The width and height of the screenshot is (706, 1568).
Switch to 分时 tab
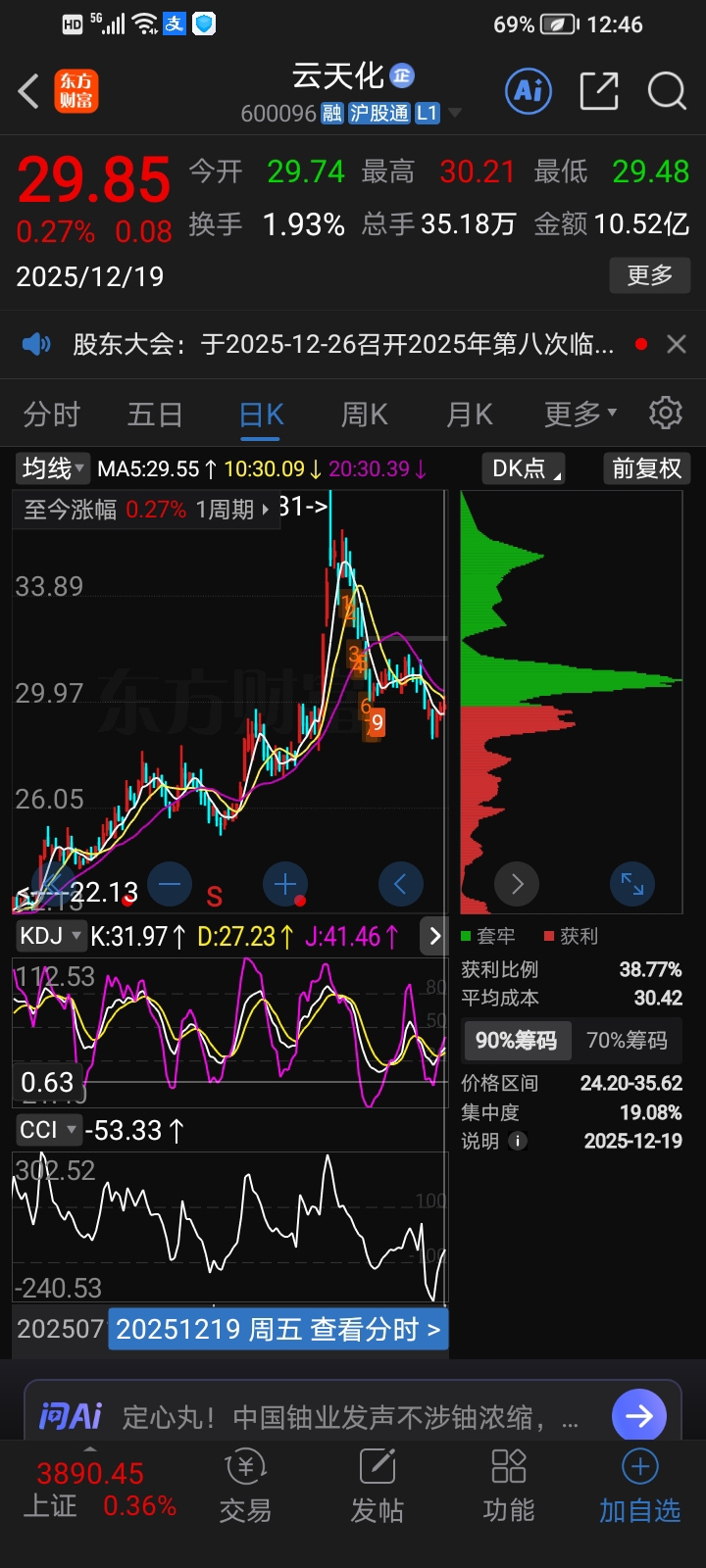click(x=51, y=415)
